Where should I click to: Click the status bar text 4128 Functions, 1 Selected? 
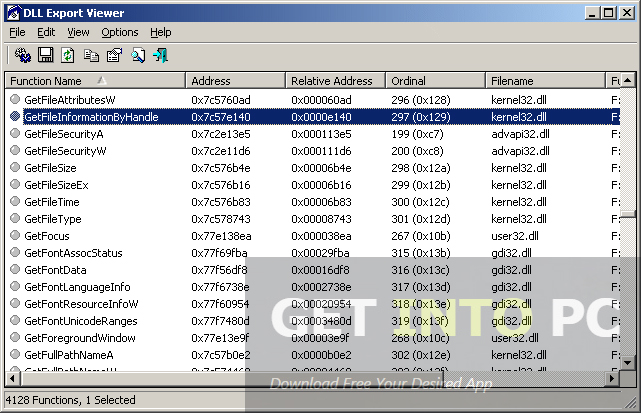point(70,400)
